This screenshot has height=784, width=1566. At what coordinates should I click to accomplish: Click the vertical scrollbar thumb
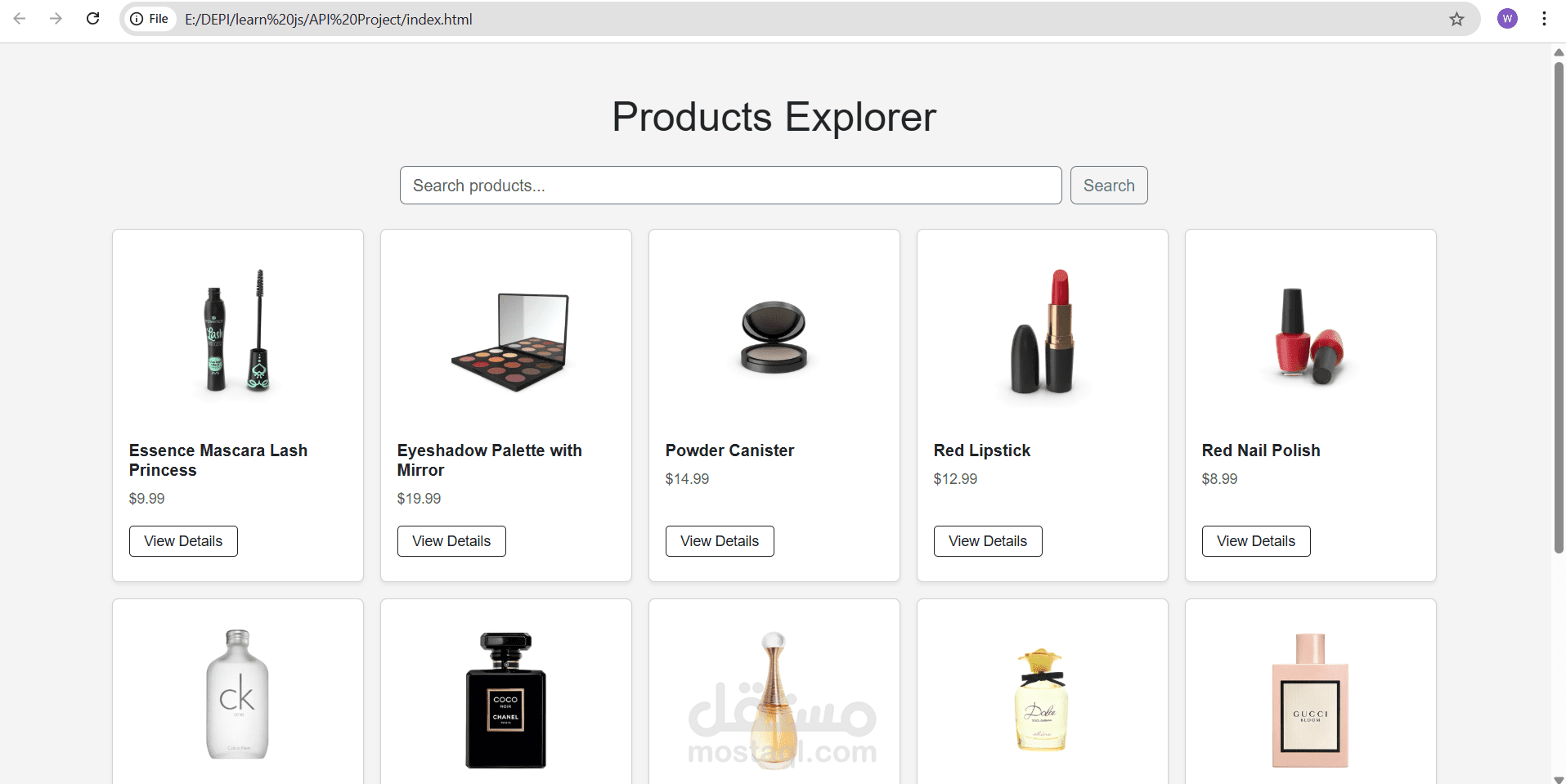pyautogui.click(x=1559, y=308)
